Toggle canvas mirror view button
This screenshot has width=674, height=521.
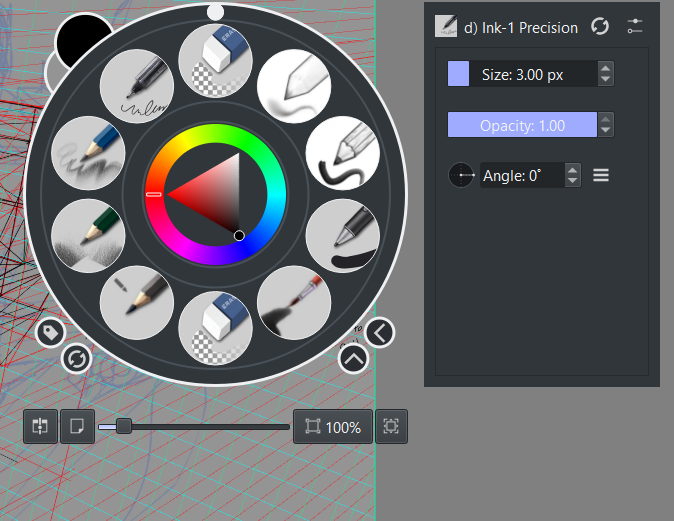coord(40,426)
